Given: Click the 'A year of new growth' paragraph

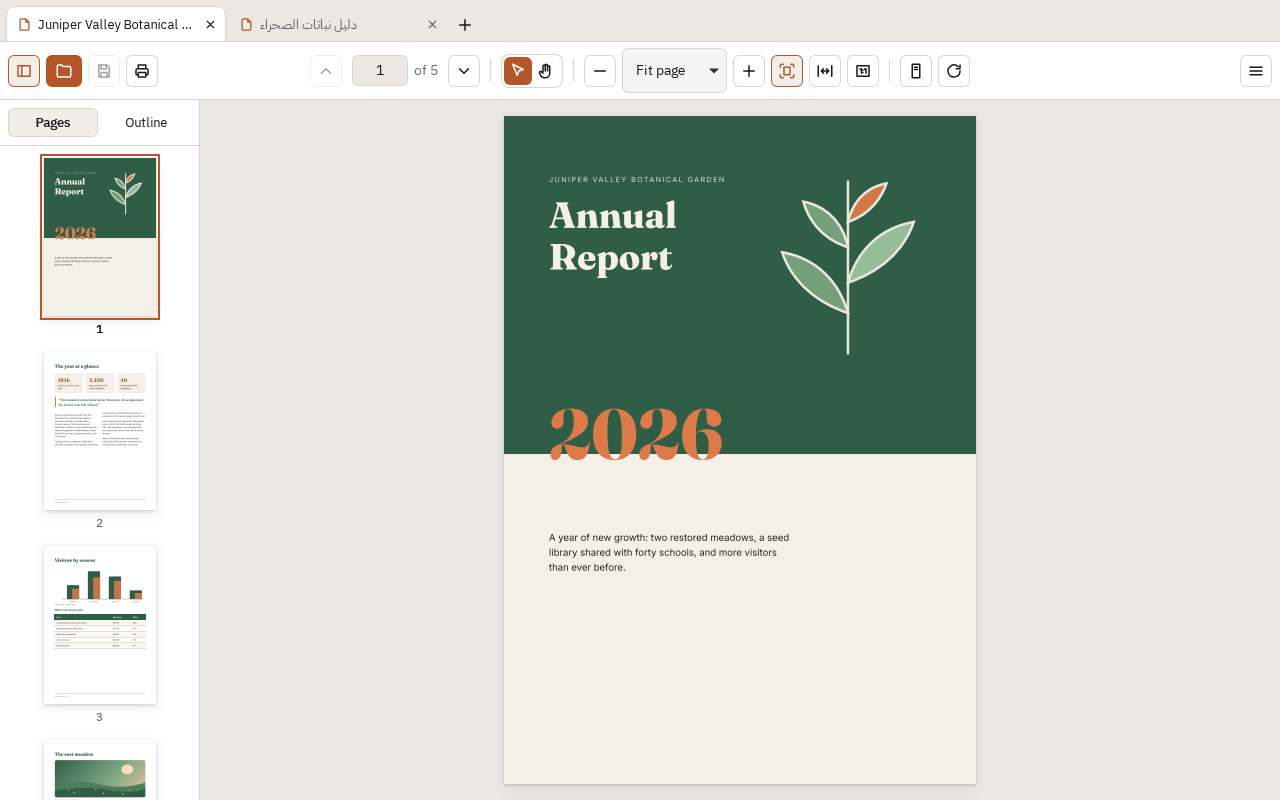Looking at the screenshot, I should pyautogui.click(x=669, y=552).
